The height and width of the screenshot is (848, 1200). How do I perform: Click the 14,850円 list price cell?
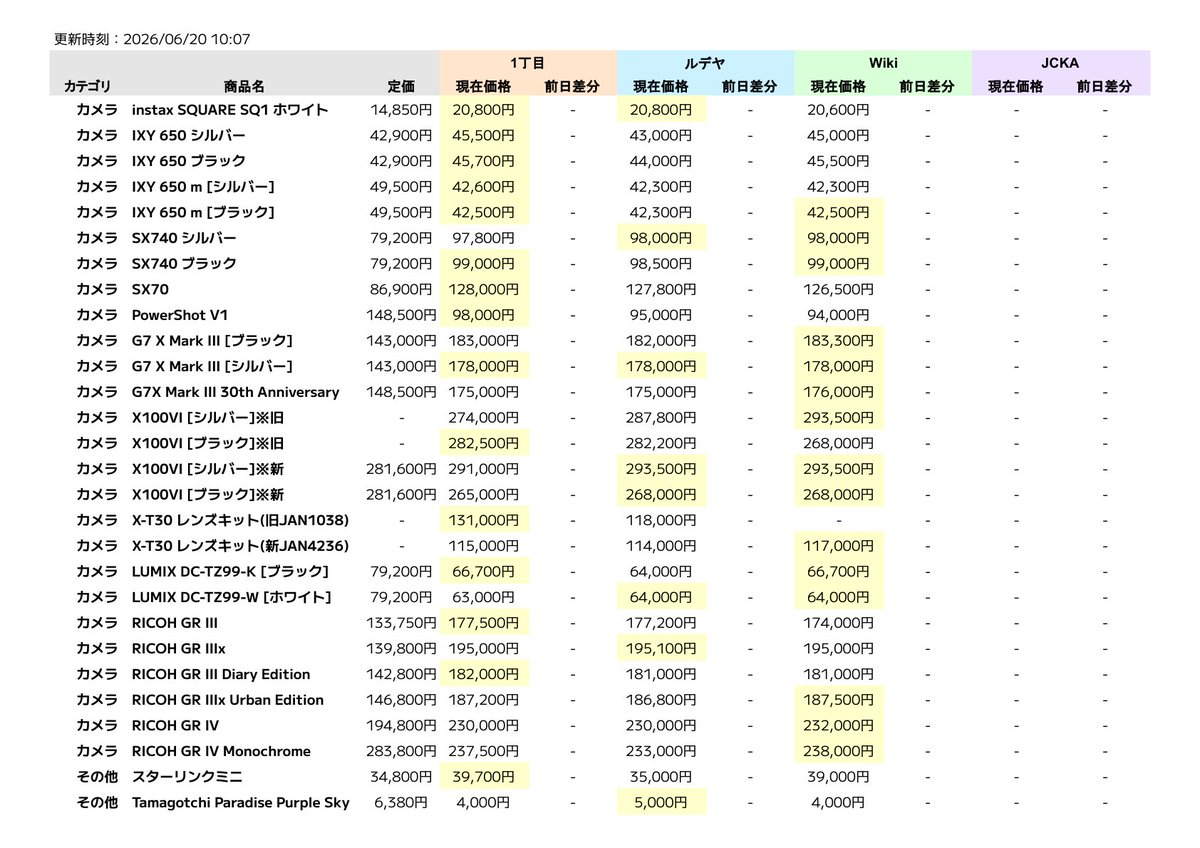click(402, 109)
